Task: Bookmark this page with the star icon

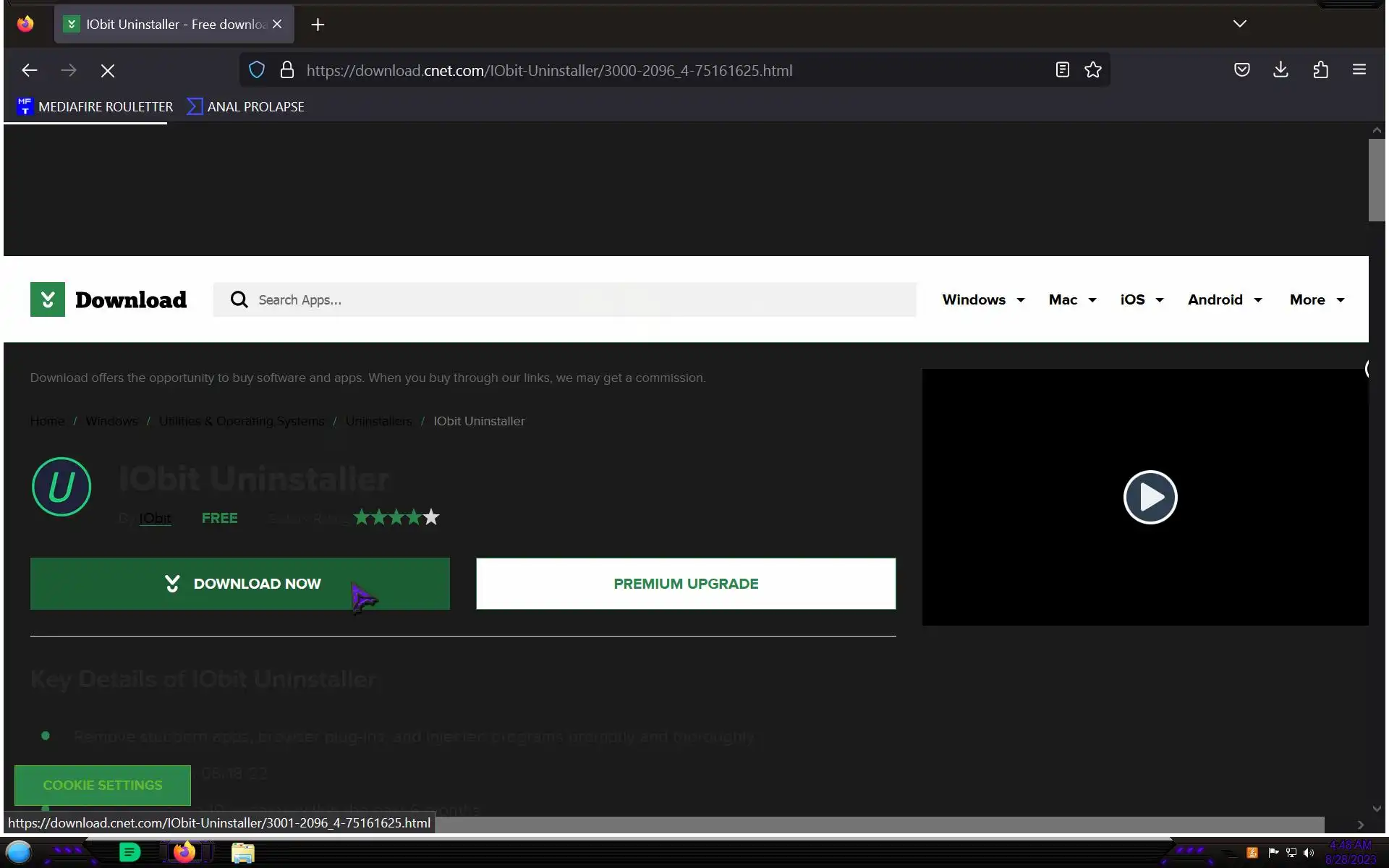Action: click(1093, 70)
